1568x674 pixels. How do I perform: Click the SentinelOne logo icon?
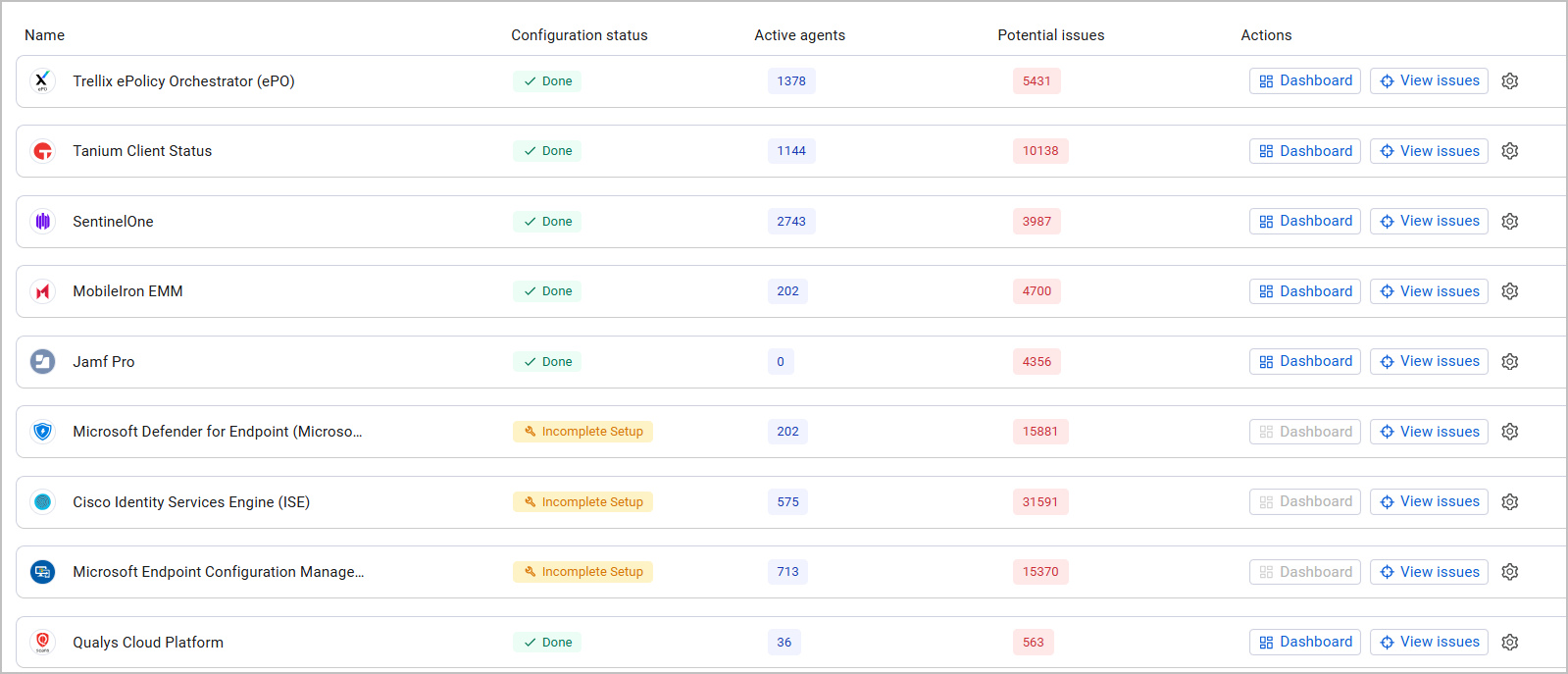[42, 222]
